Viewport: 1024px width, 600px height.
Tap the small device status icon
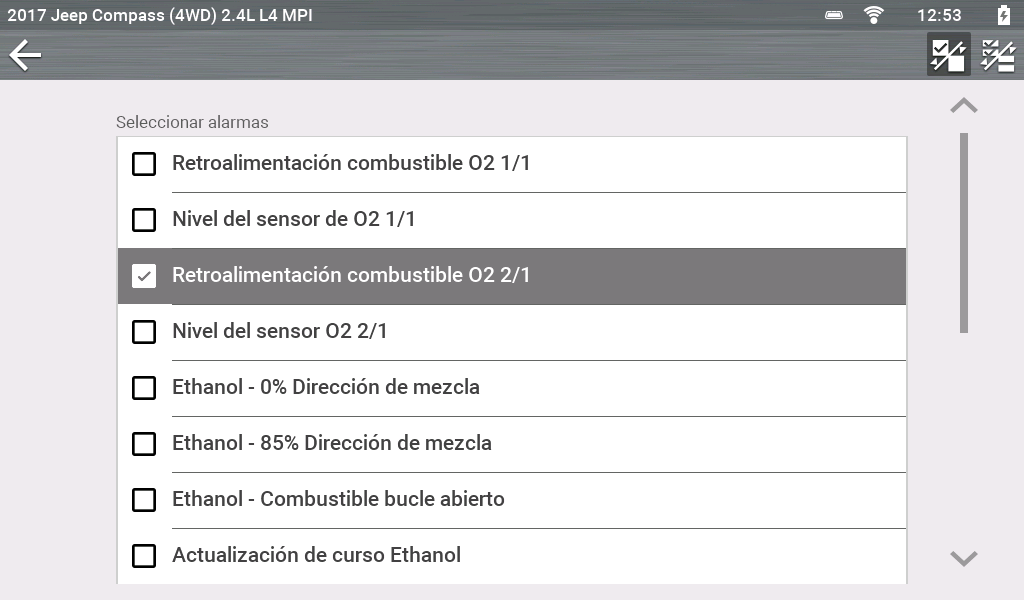point(834,15)
